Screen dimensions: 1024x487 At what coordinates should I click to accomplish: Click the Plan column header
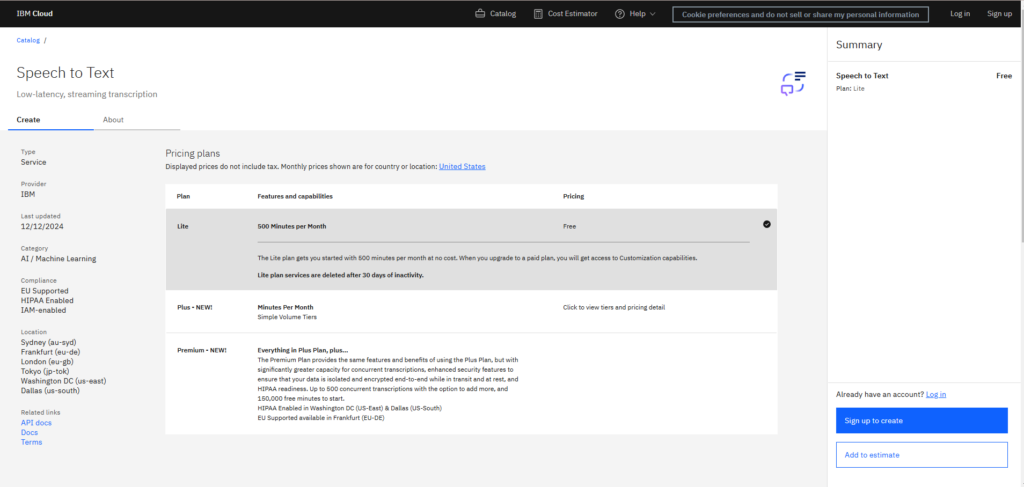pyautogui.click(x=184, y=196)
